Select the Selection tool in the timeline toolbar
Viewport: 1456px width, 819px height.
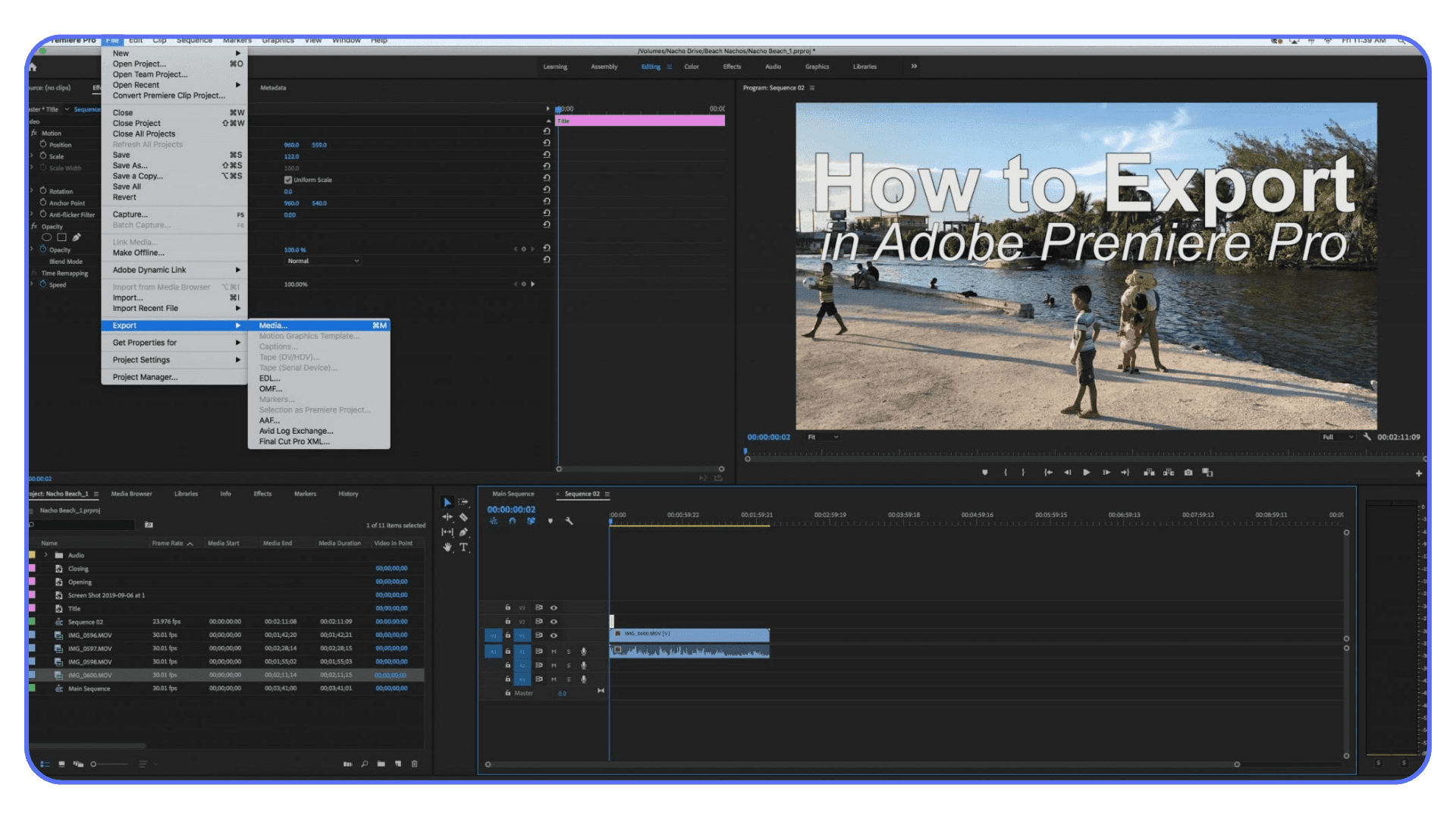pos(447,502)
